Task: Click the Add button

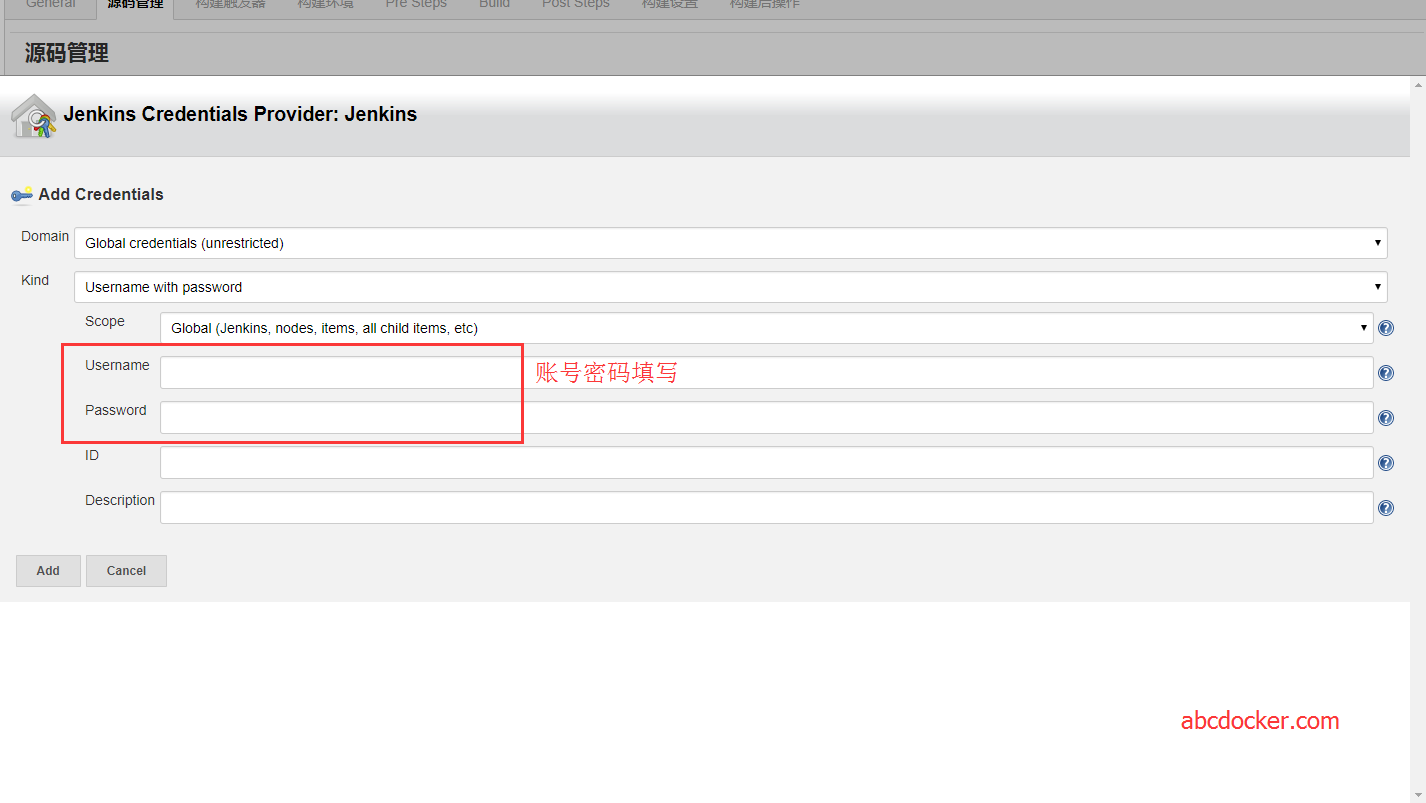Action: pos(47,570)
